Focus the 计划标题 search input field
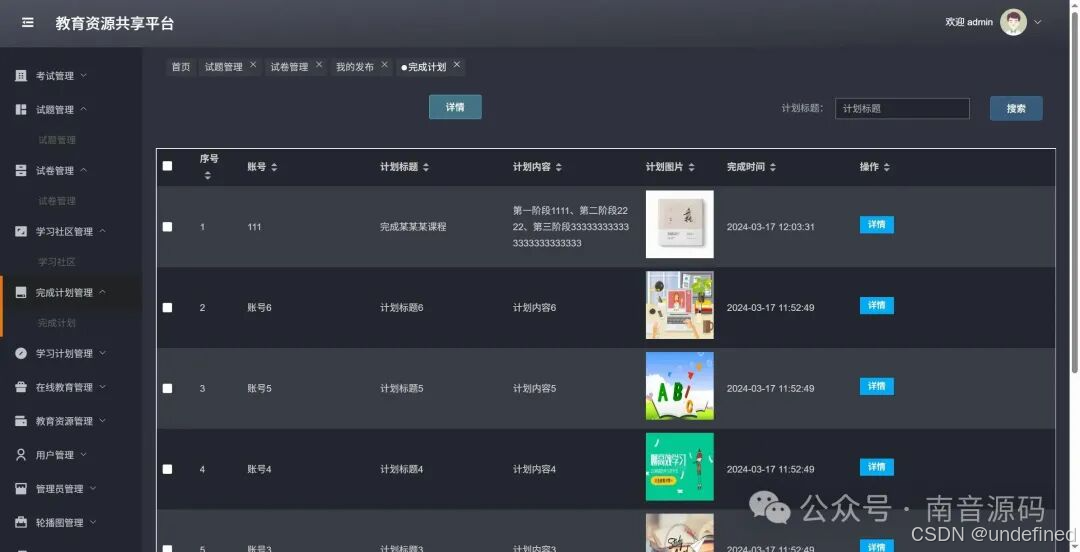Viewport: 1080px width, 552px height. tap(902, 108)
